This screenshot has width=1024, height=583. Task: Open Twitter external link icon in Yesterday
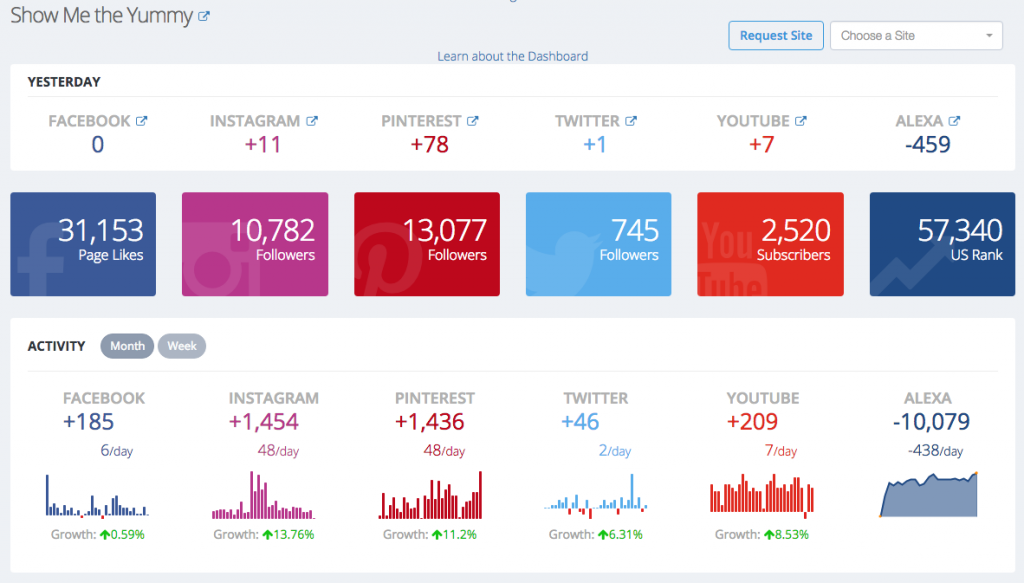tap(631, 121)
